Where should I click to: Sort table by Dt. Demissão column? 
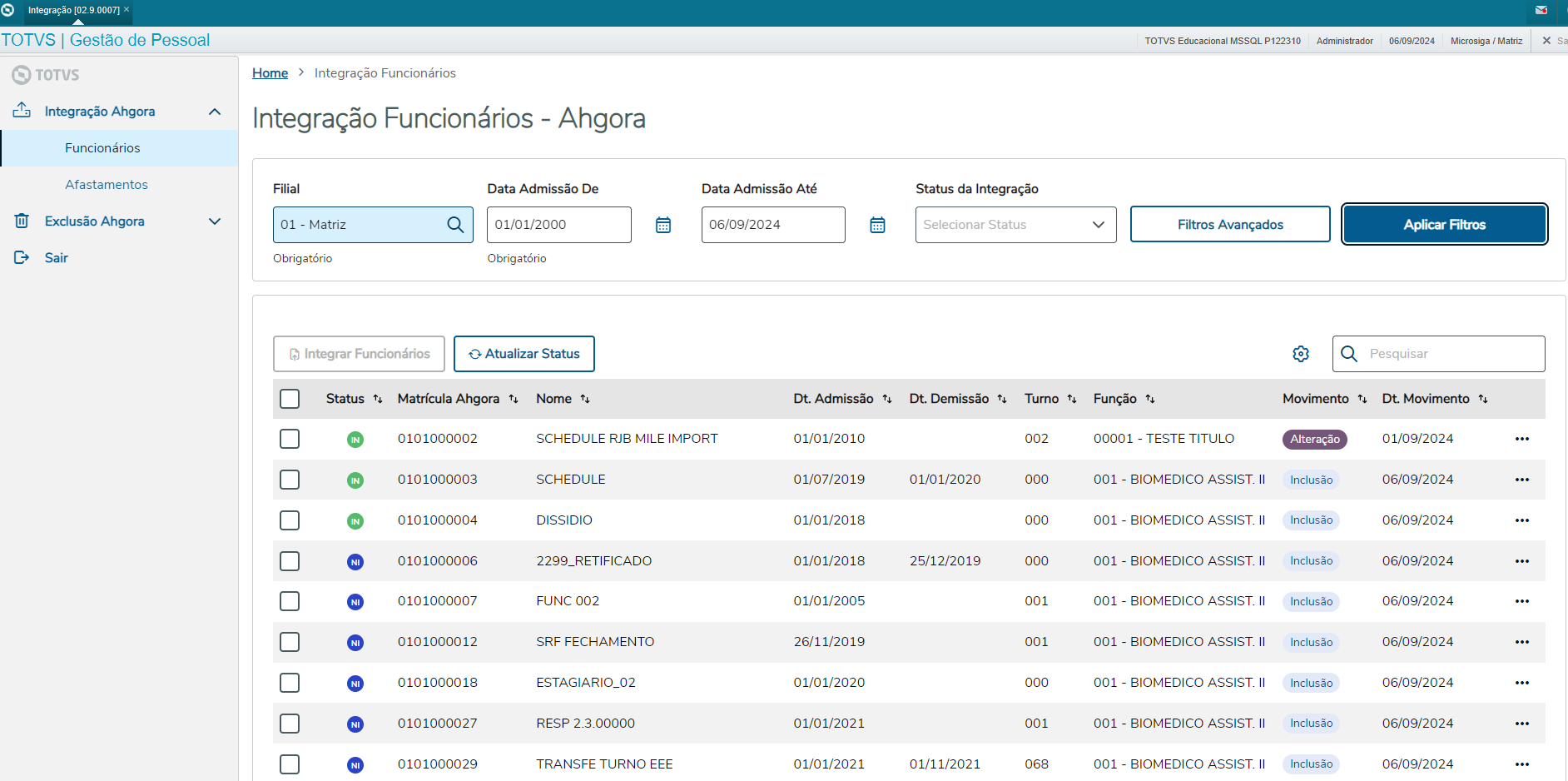coord(1002,399)
